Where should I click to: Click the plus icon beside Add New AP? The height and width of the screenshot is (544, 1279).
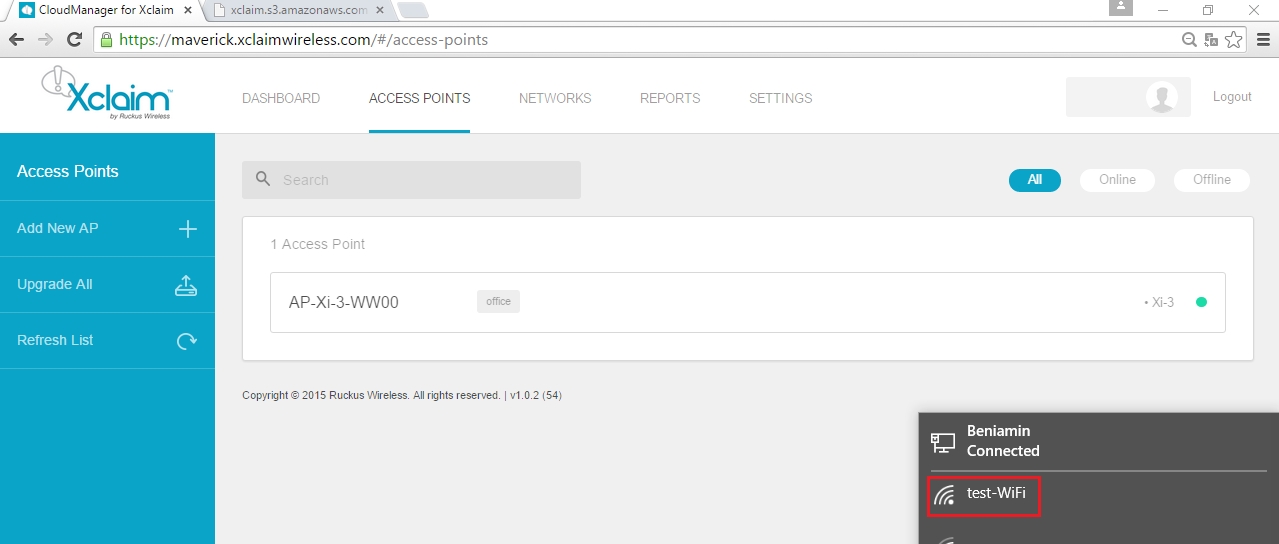coord(187,229)
